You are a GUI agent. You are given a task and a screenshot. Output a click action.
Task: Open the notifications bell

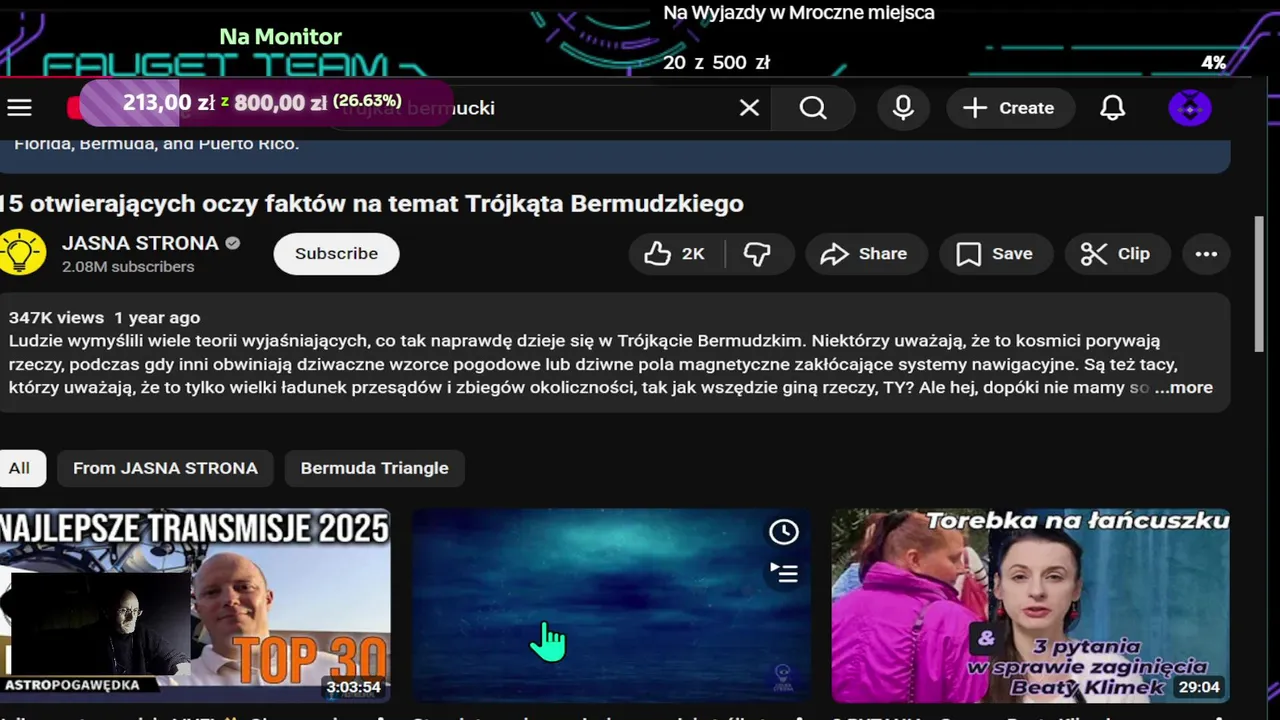pos(1113,108)
